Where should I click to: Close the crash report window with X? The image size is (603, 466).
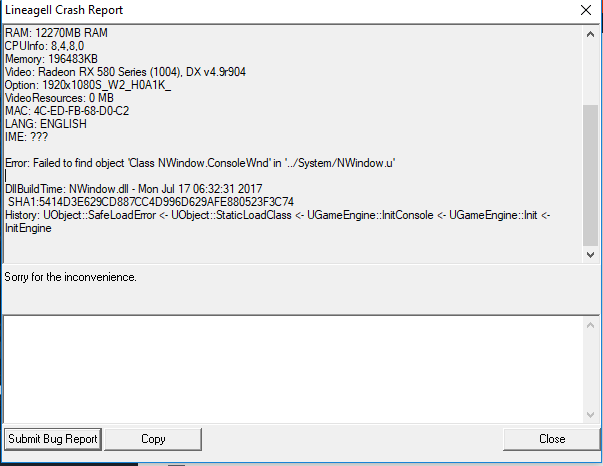(x=585, y=11)
